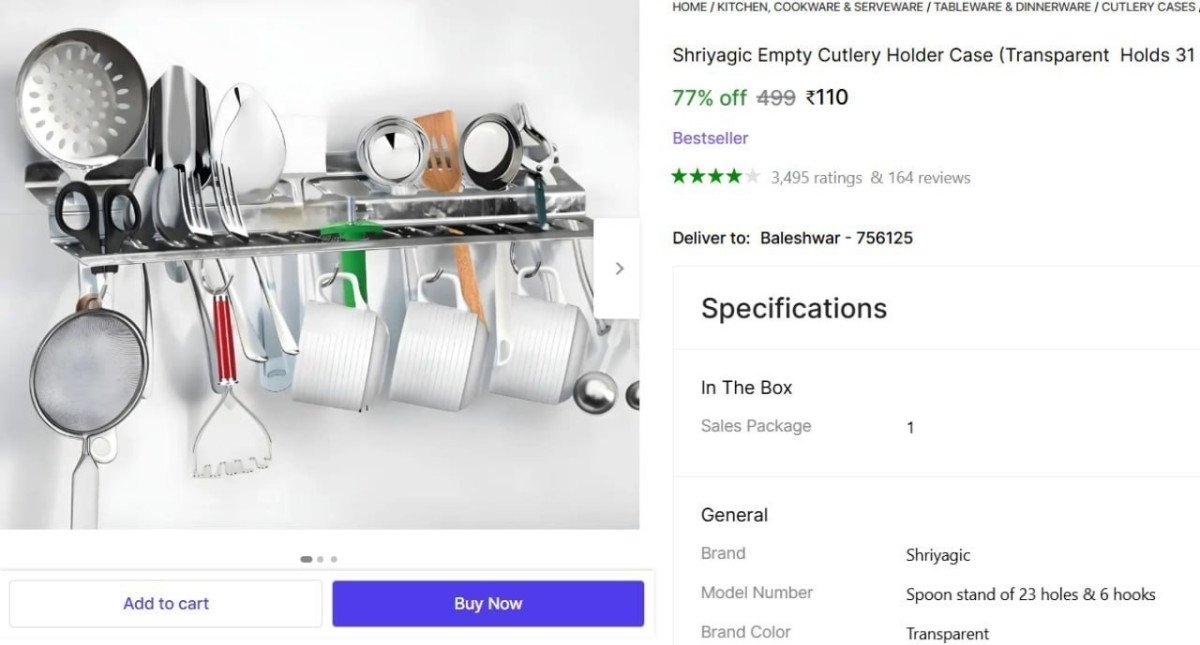Select the first carousel dot below the image
The width and height of the screenshot is (1200, 645).
[x=306, y=559]
